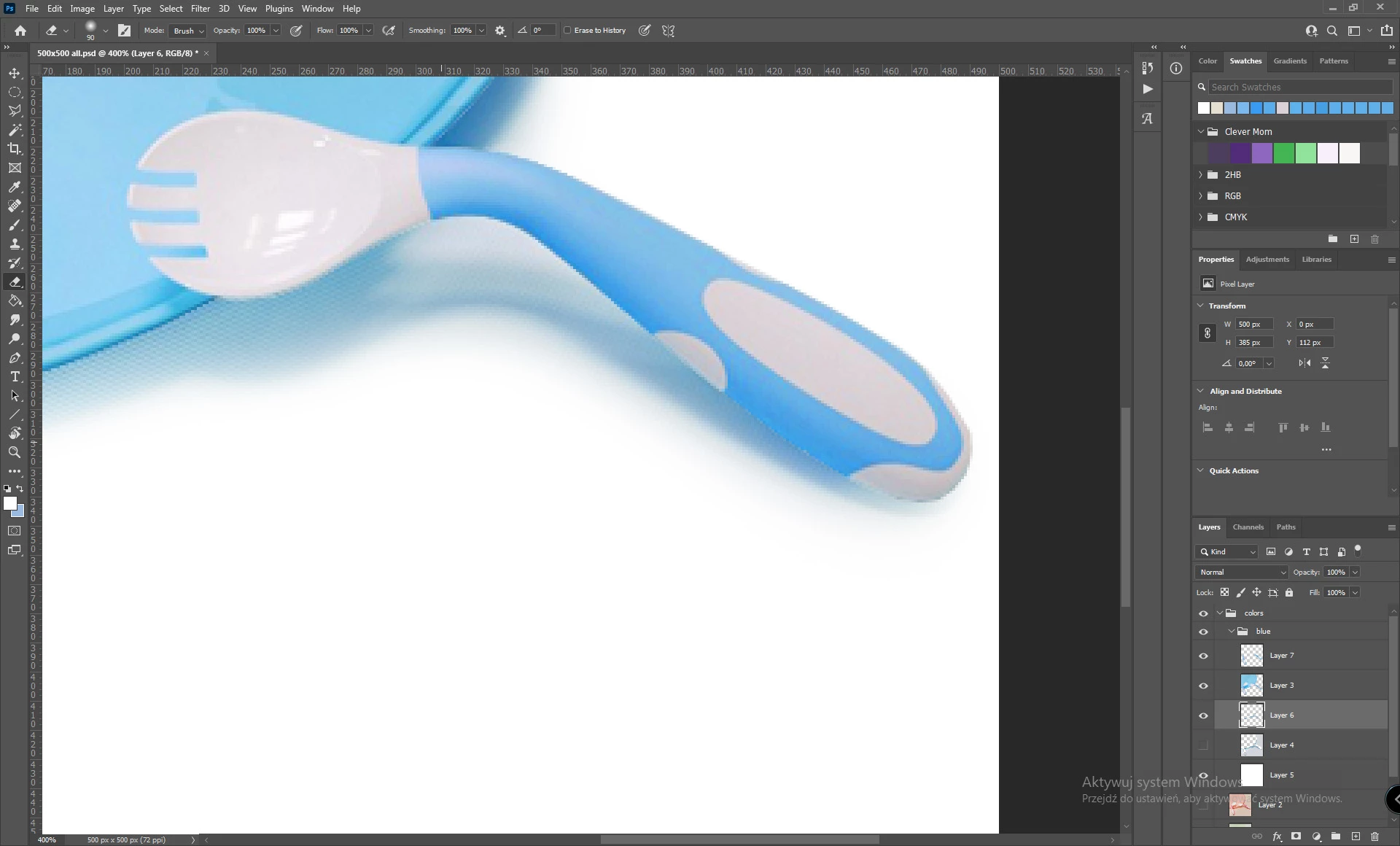Screen dimensions: 1400x846
Task: Select the Magic Wand tool
Action: click(x=15, y=130)
